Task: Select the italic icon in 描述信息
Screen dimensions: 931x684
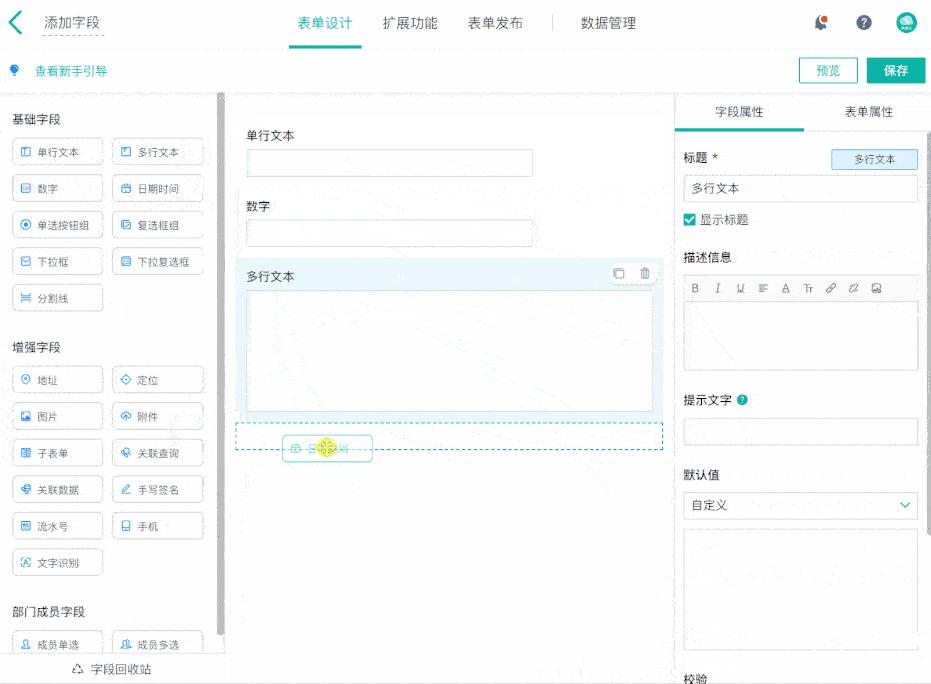Action: 718,288
